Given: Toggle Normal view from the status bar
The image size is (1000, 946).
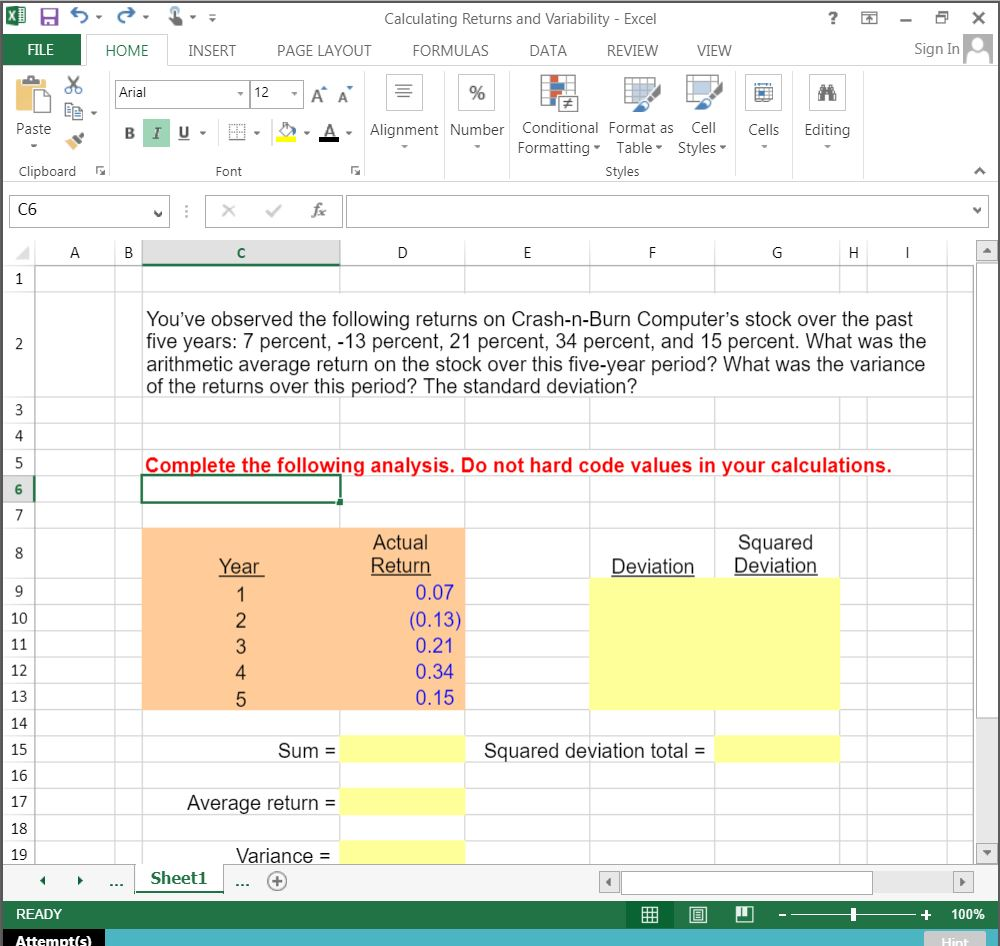Looking at the screenshot, I should coord(650,914).
